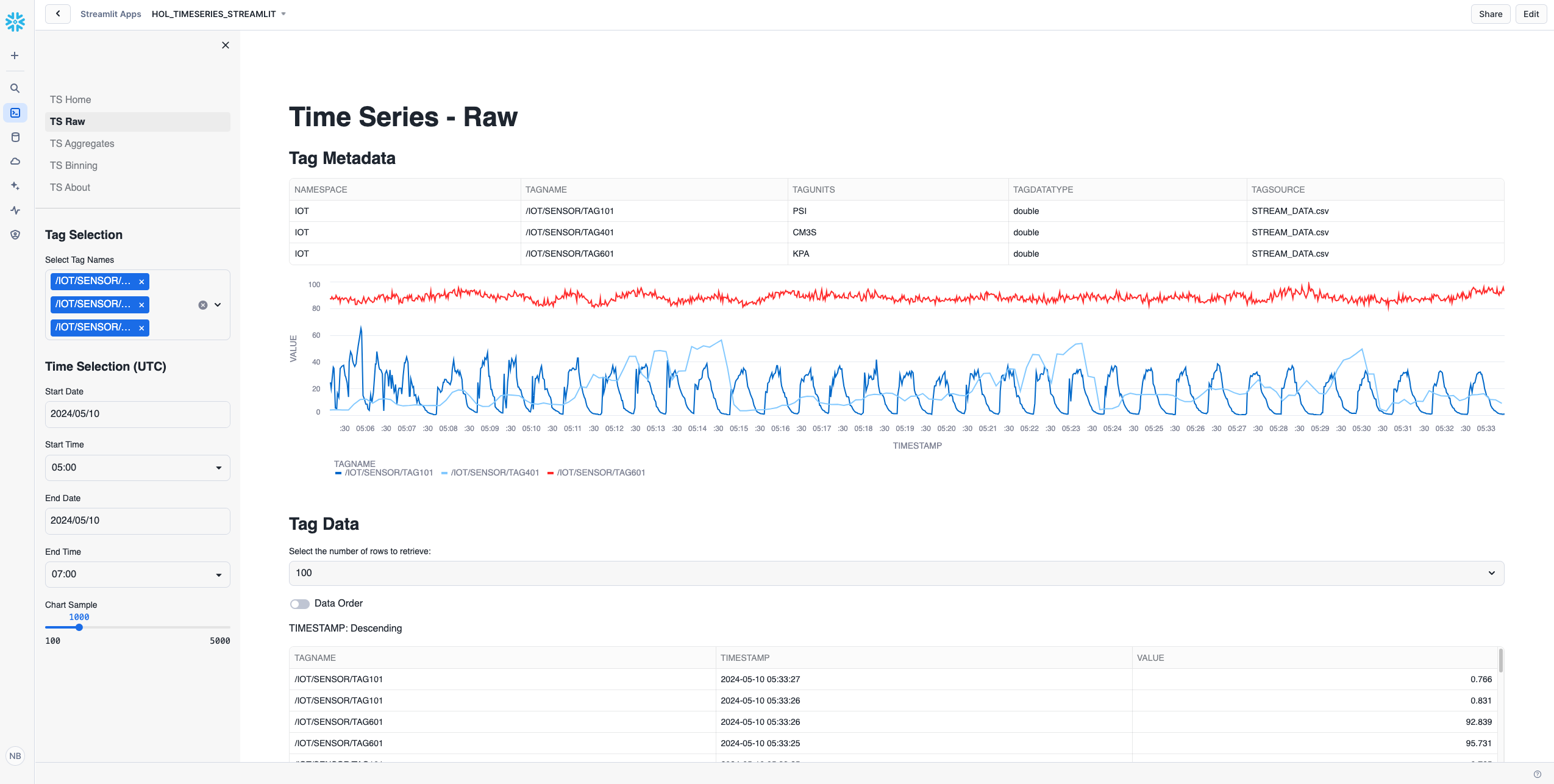
Task: Clear all selected tag names with the x circle
Action: click(202, 305)
